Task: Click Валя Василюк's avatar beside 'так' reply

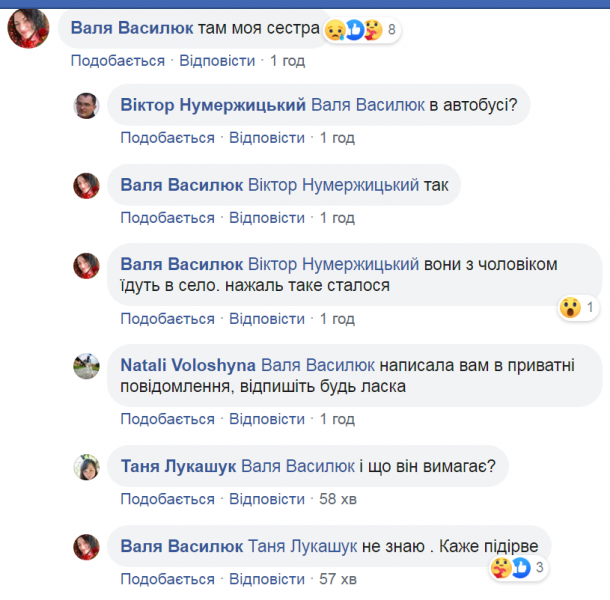Action: click(x=87, y=185)
